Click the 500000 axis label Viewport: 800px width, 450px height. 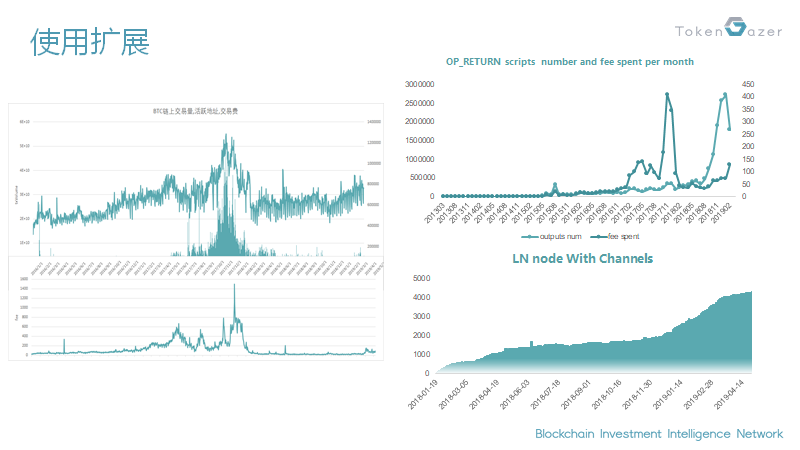click(x=421, y=177)
